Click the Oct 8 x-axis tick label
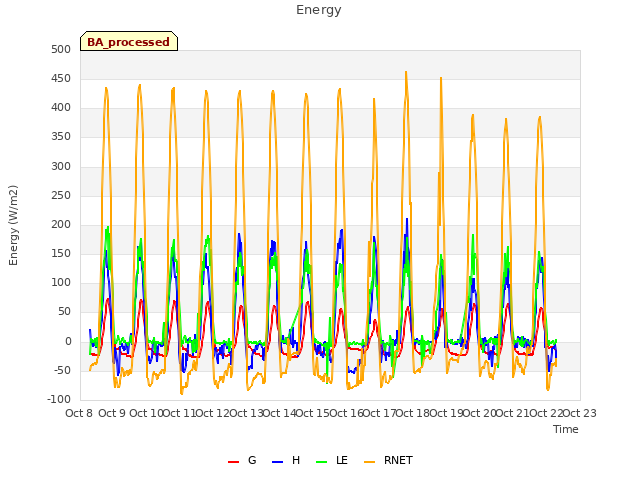Image resolution: width=640 pixels, height=480 pixels. [79, 413]
